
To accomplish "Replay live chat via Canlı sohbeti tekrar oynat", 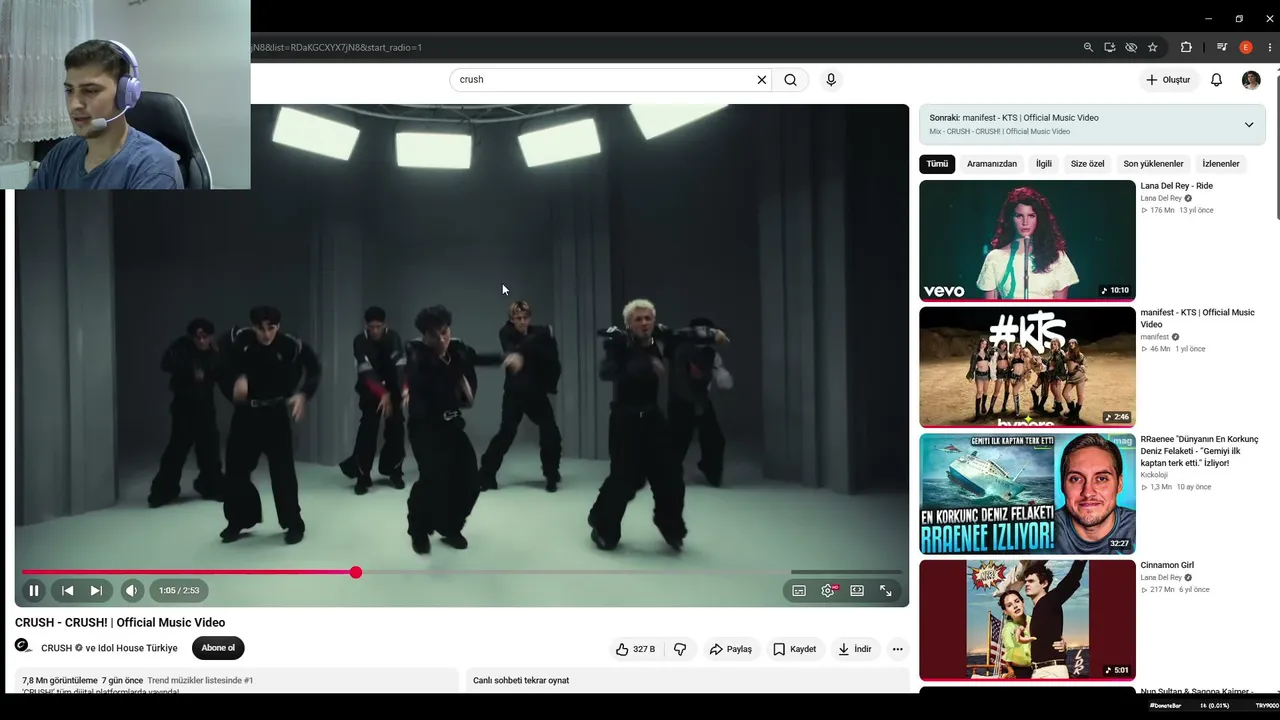I will 521,680.
